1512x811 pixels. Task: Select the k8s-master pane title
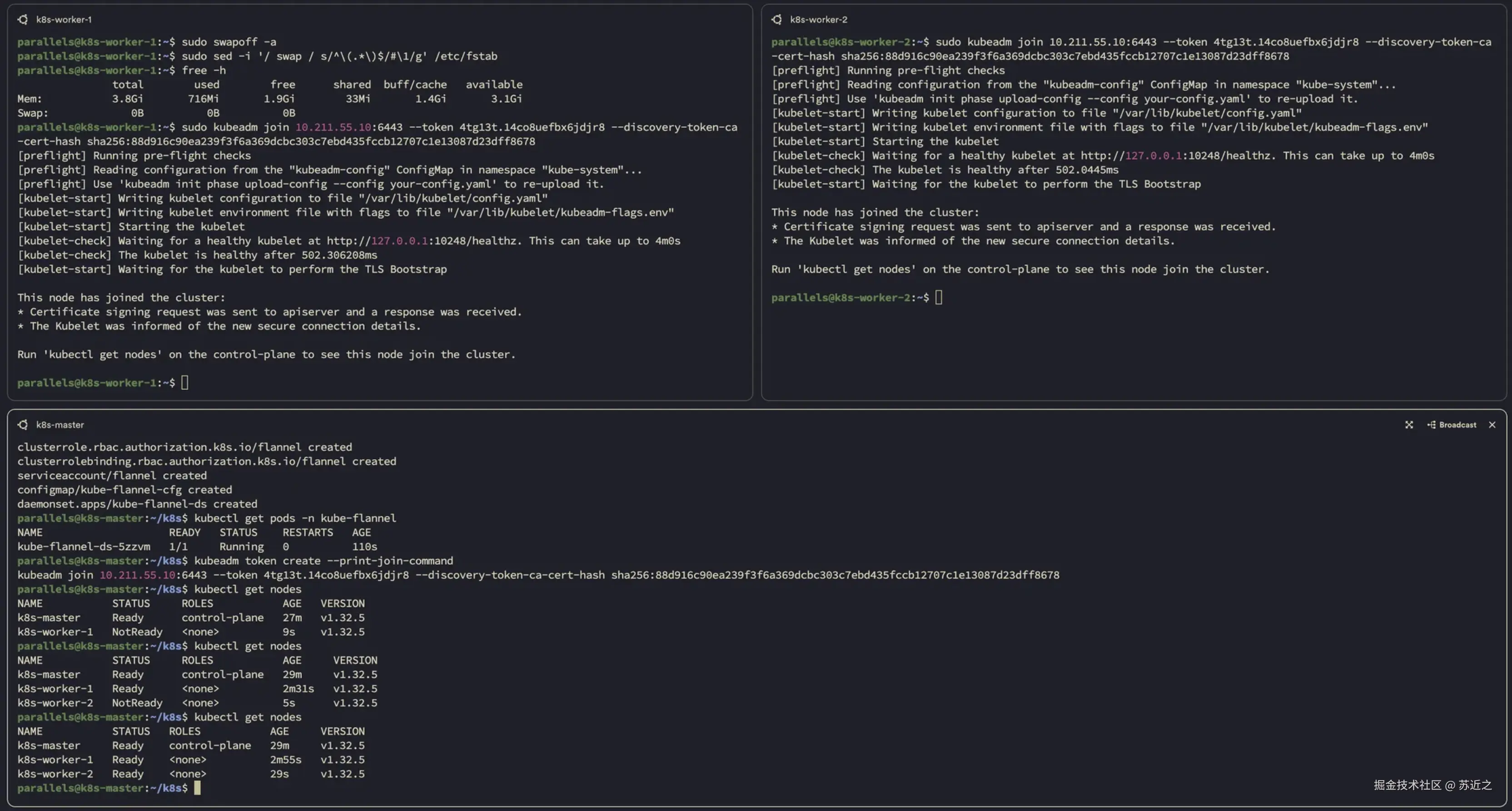coord(60,424)
